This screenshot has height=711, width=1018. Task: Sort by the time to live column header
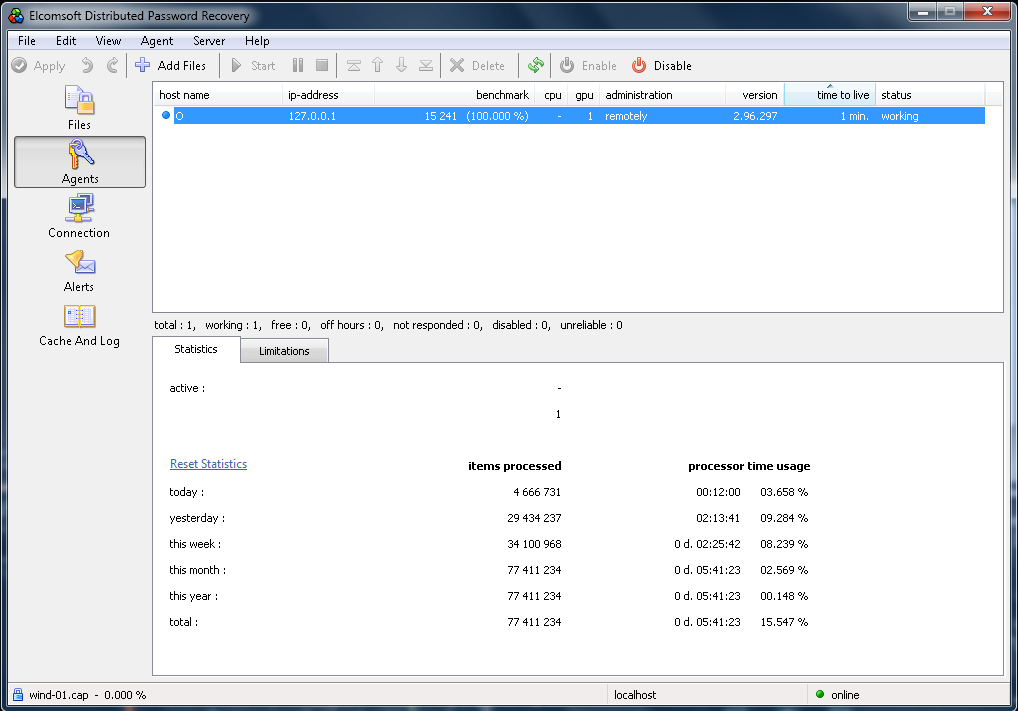tap(830, 95)
